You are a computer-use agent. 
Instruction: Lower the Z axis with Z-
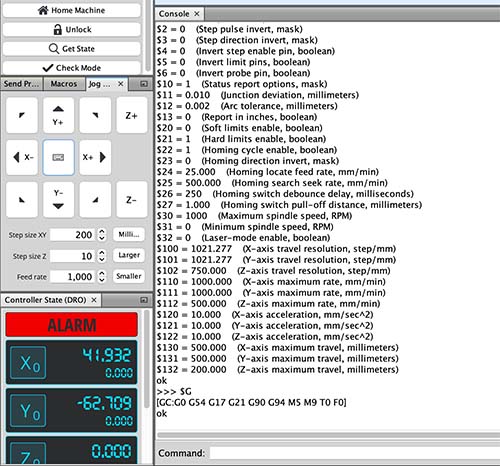point(132,200)
